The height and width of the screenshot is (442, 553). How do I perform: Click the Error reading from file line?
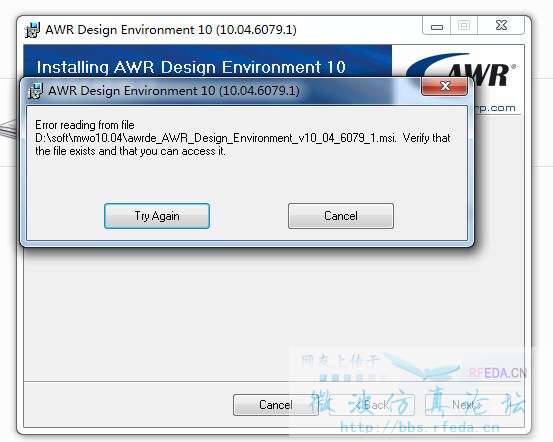click(85, 125)
